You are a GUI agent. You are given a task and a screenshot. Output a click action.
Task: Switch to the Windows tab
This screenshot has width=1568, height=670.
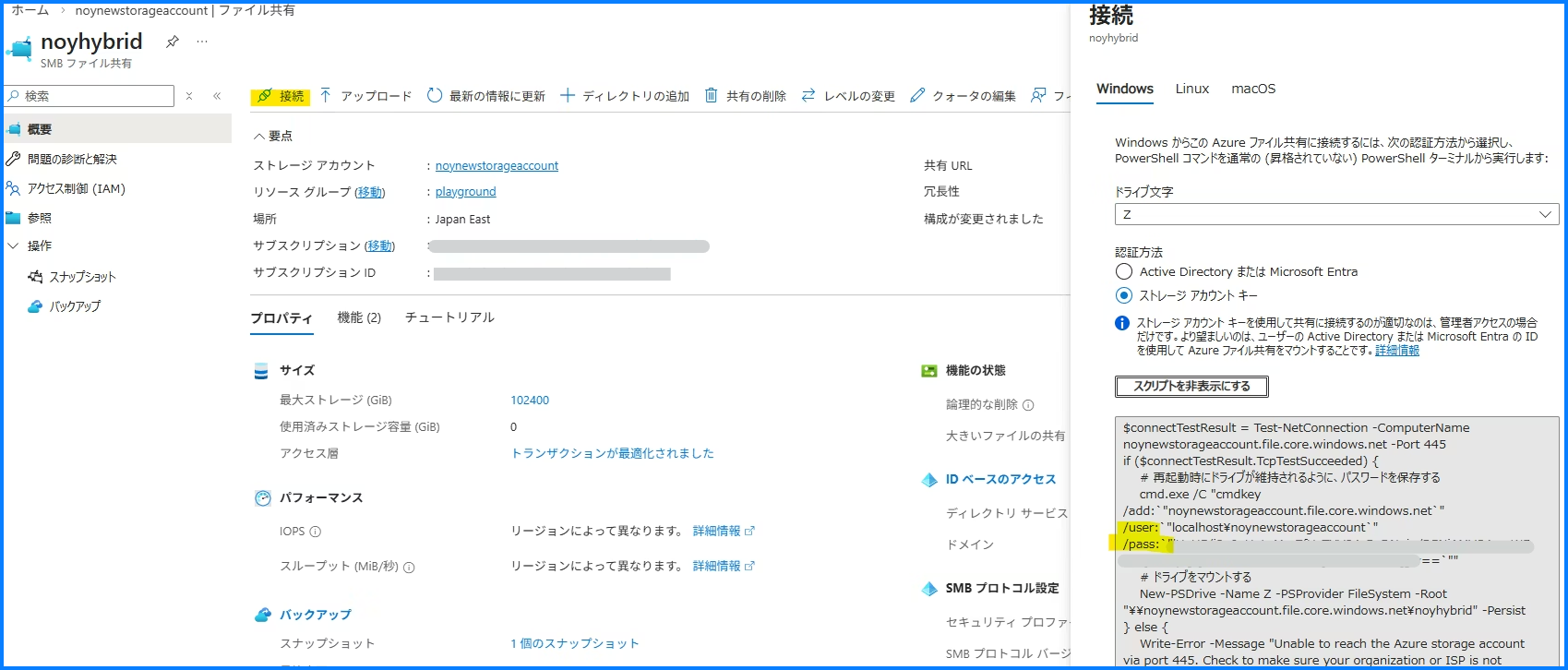click(1125, 89)
